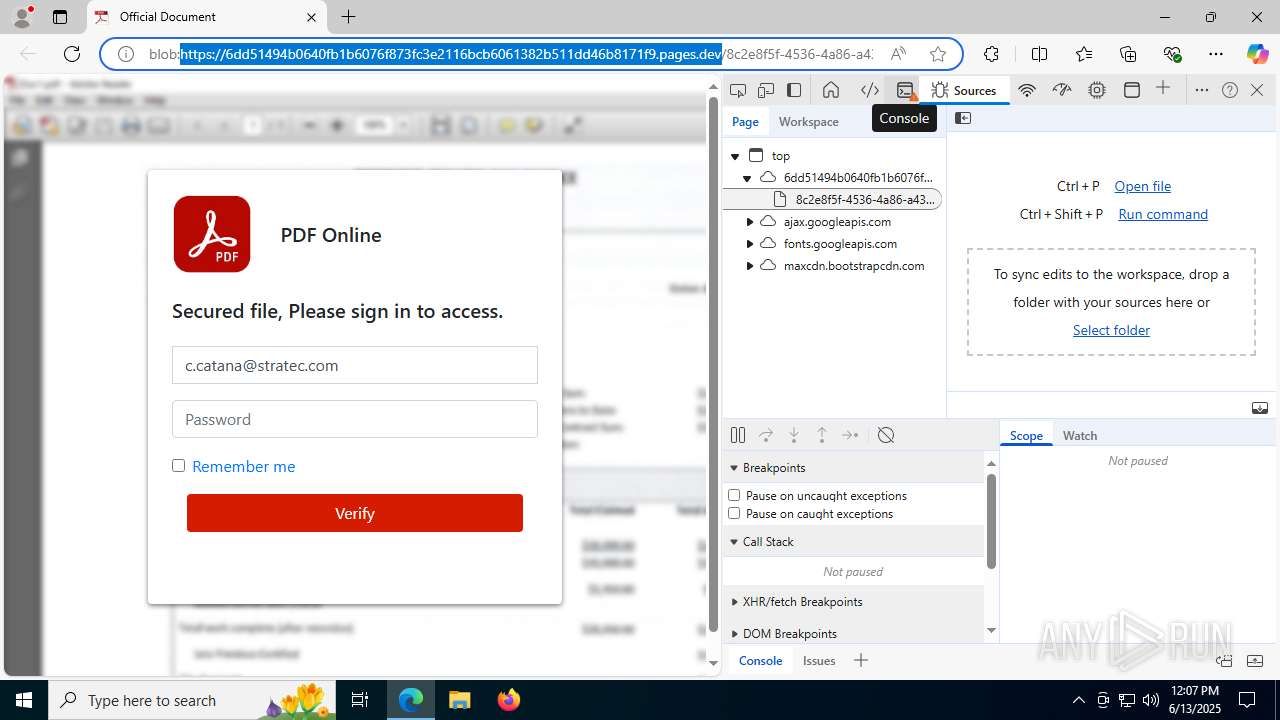The width and height of the screenshot is (1280, 720).
Task: Click the Step out of function button
Action: click(822, 435)
